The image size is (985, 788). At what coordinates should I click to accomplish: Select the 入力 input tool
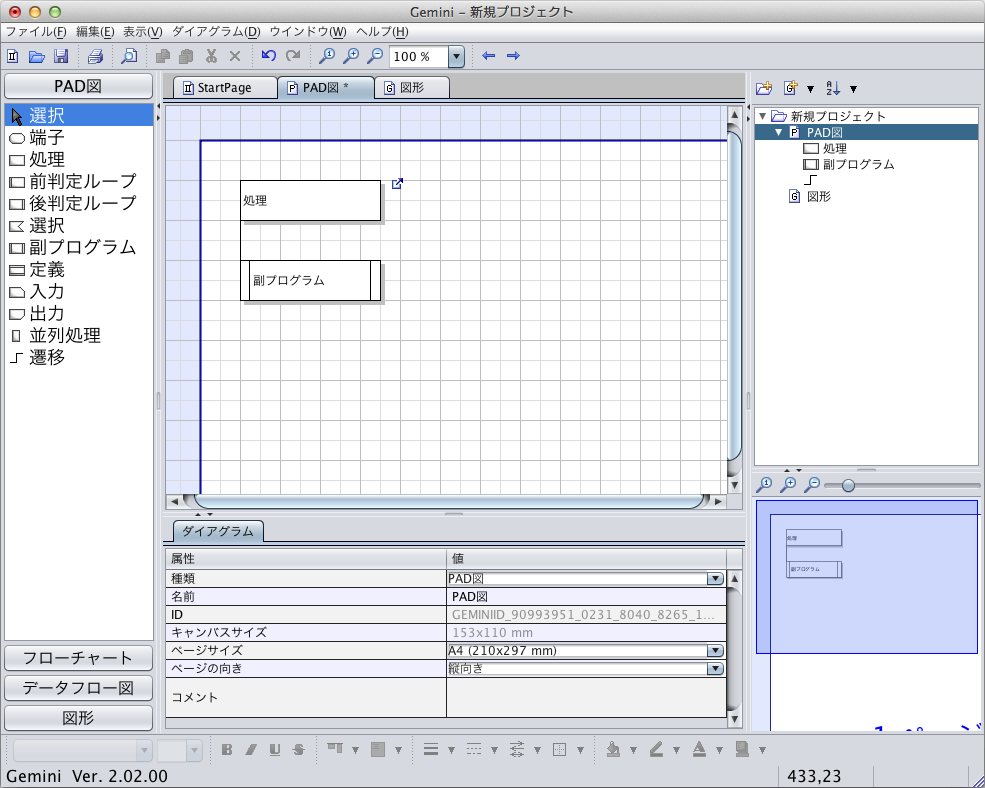[x=79, y=292]
